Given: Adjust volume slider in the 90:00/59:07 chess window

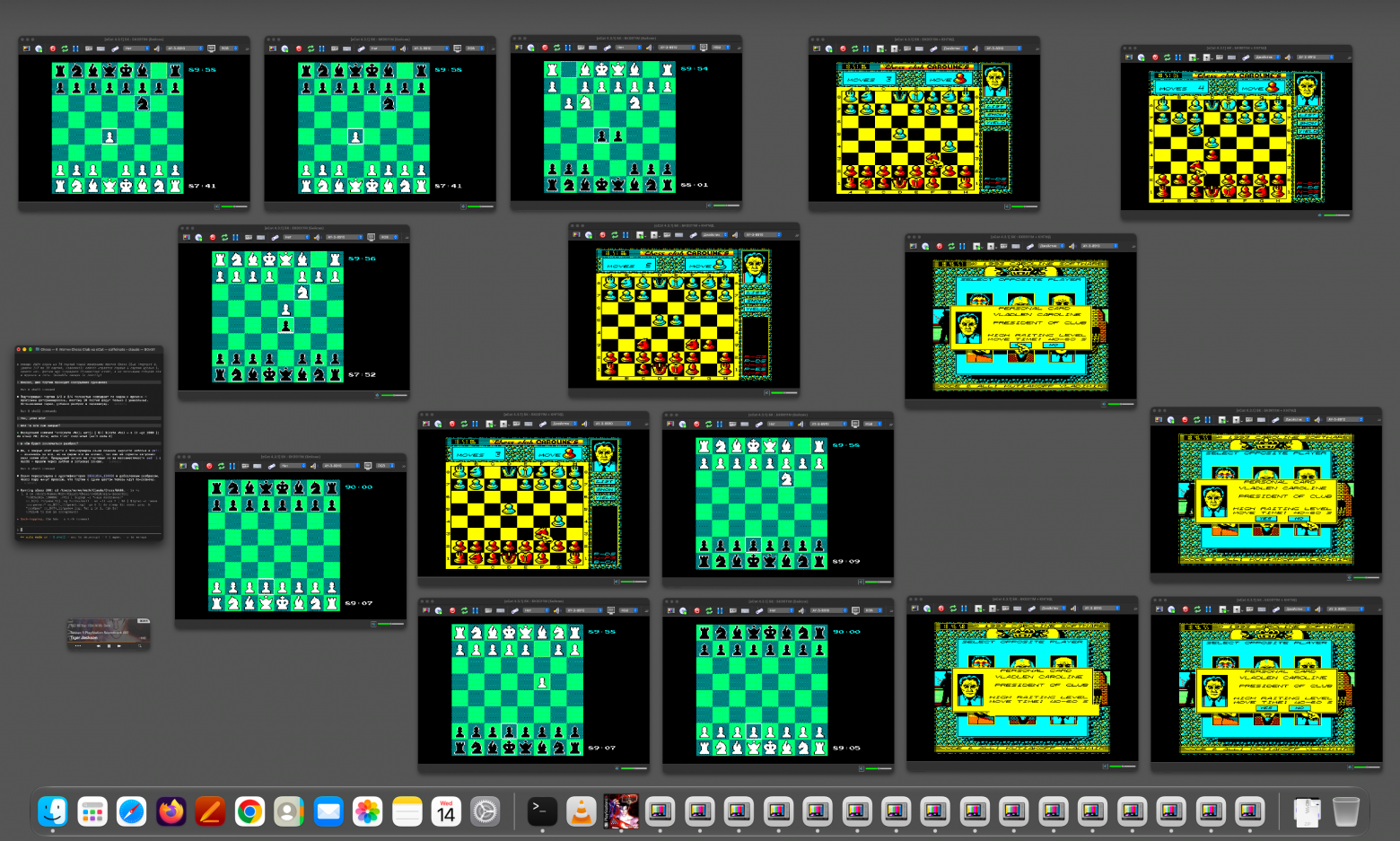Looking at the screenshot, I should (x=390, y=623).
